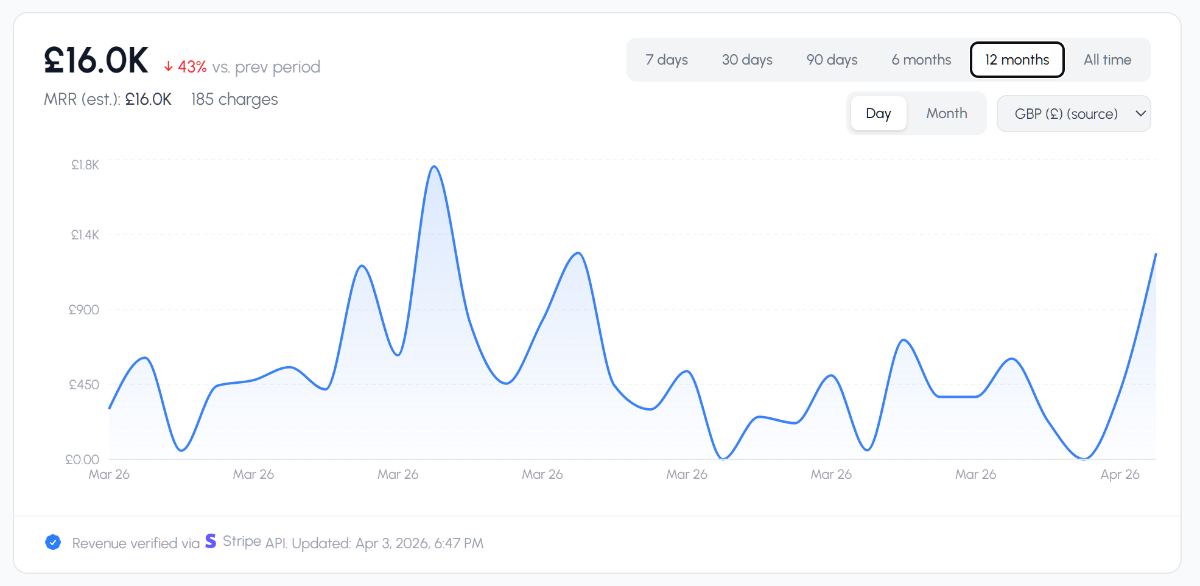Click the Stripe text link
Screen dimensions: 1200x586
pyautogui.click(x=241, y=542)
